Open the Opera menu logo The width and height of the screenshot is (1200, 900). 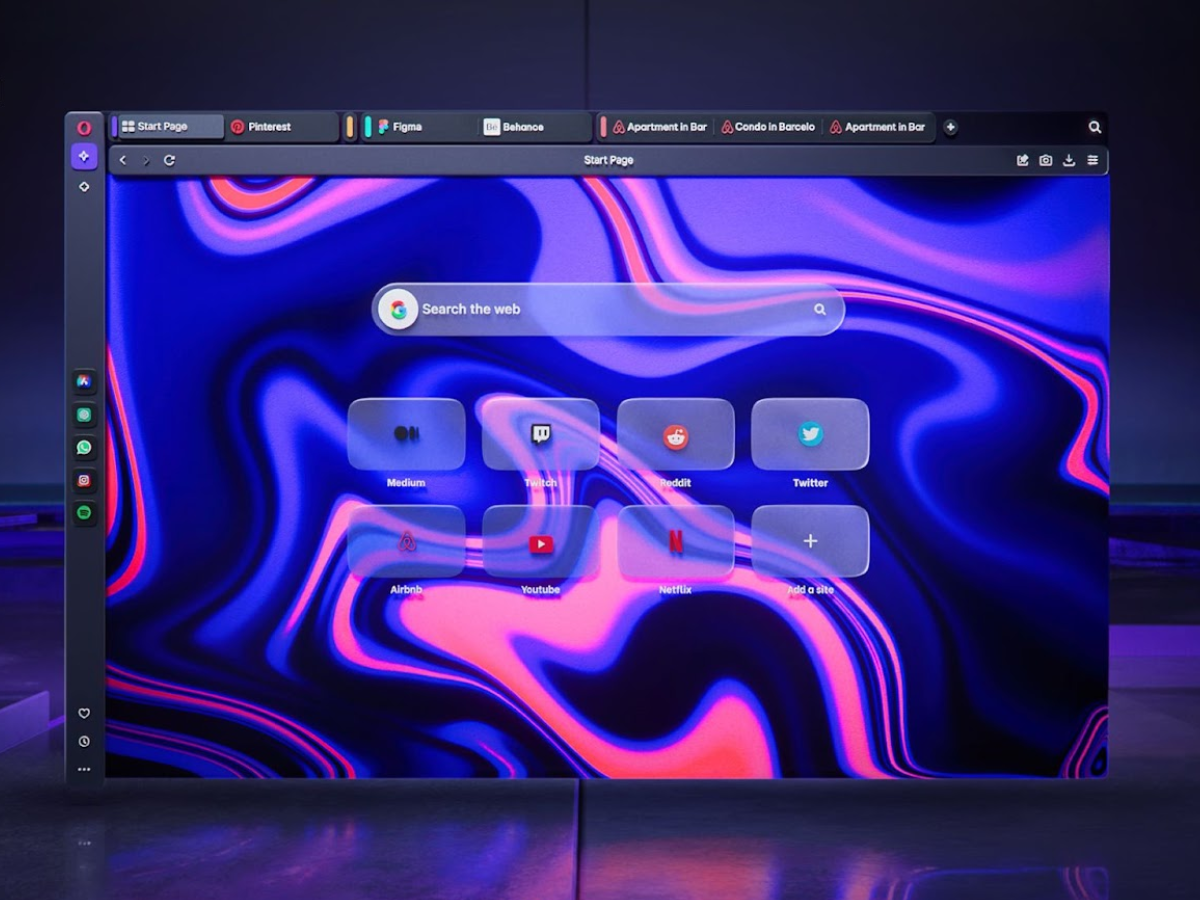[x=84, y=127]
